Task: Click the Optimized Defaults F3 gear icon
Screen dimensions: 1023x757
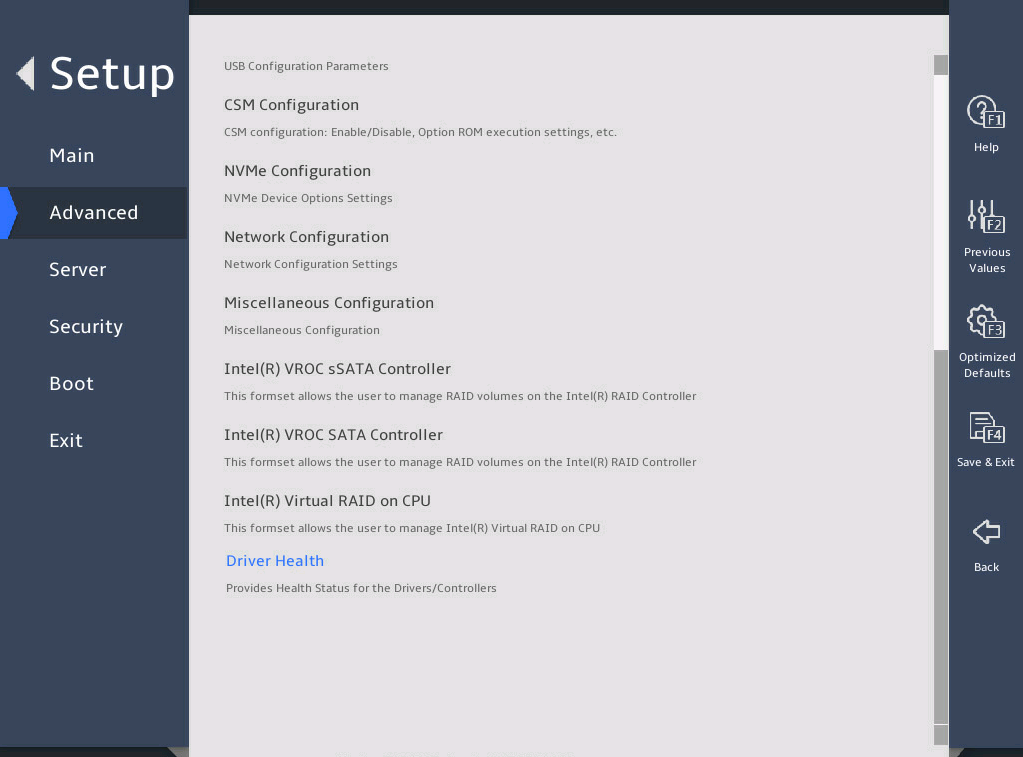Action: 986,321
